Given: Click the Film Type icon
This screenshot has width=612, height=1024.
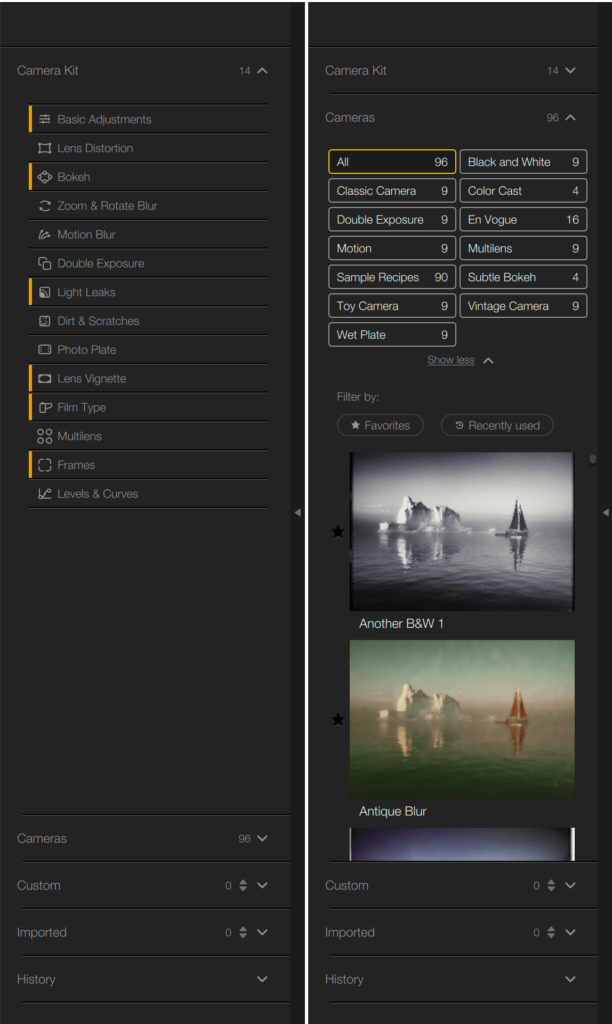Looking at the screenshot, I should [44, 407].
